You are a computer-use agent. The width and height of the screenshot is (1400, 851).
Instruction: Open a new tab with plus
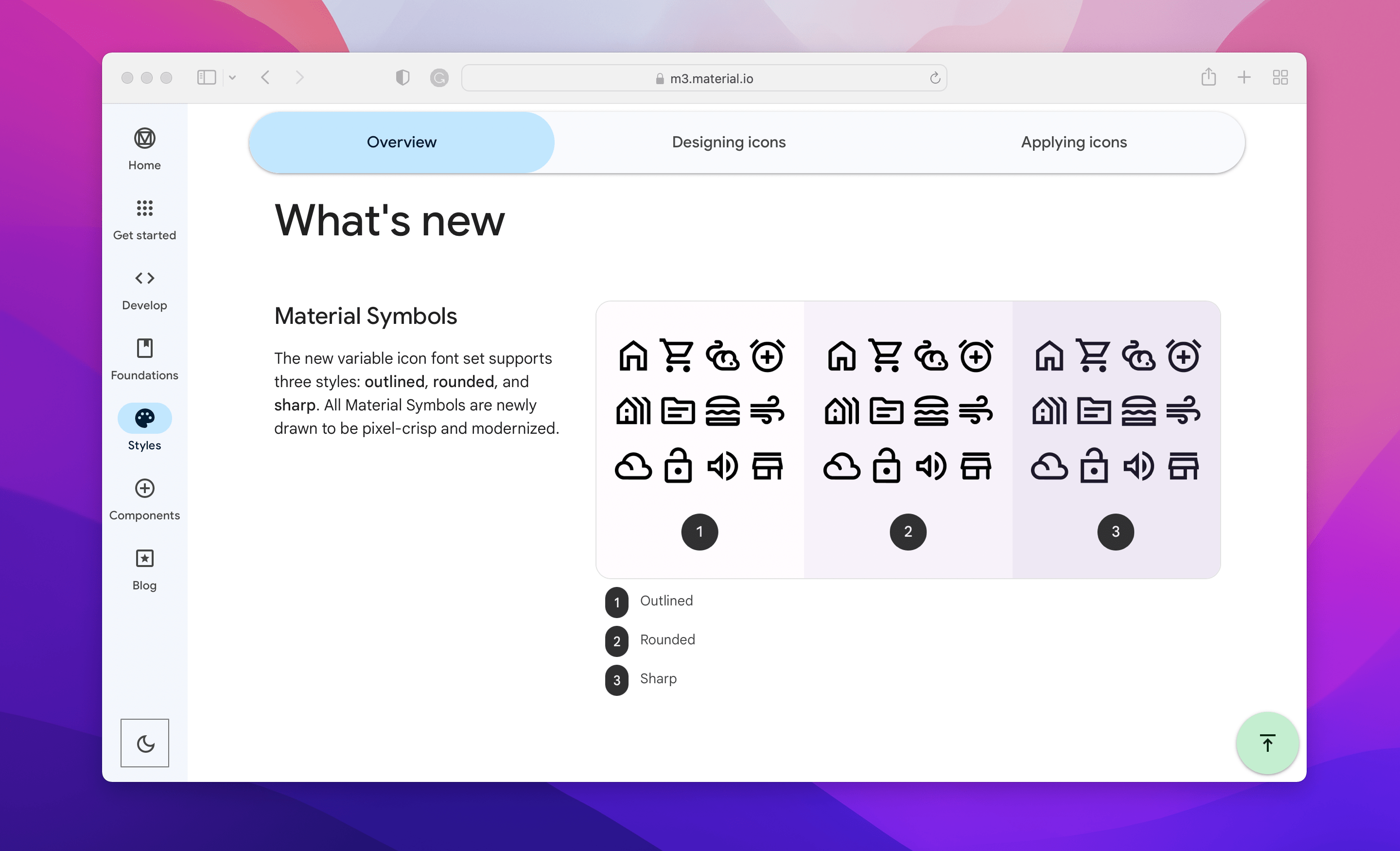pyautogui.click(x=1244, y=77)
